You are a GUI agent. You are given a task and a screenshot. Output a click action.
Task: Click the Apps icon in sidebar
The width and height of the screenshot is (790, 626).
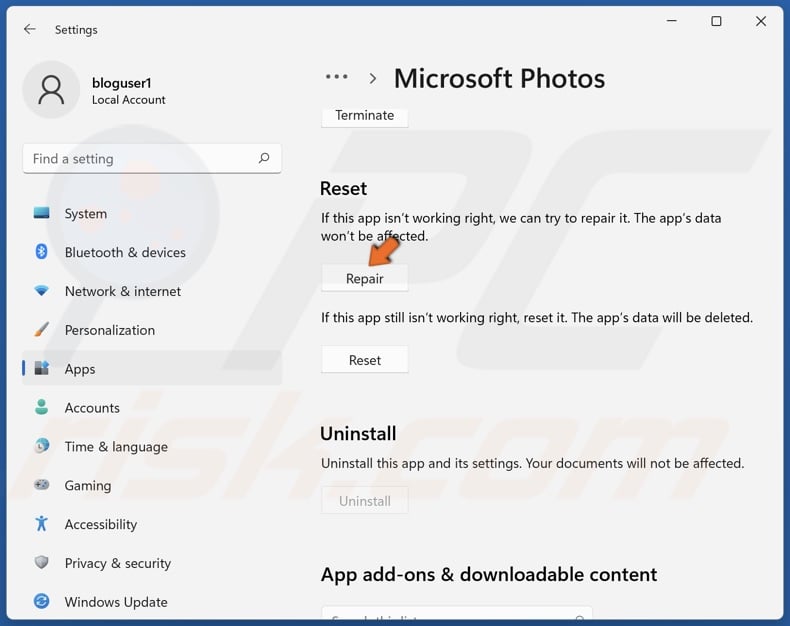click(x=41, y=368)
